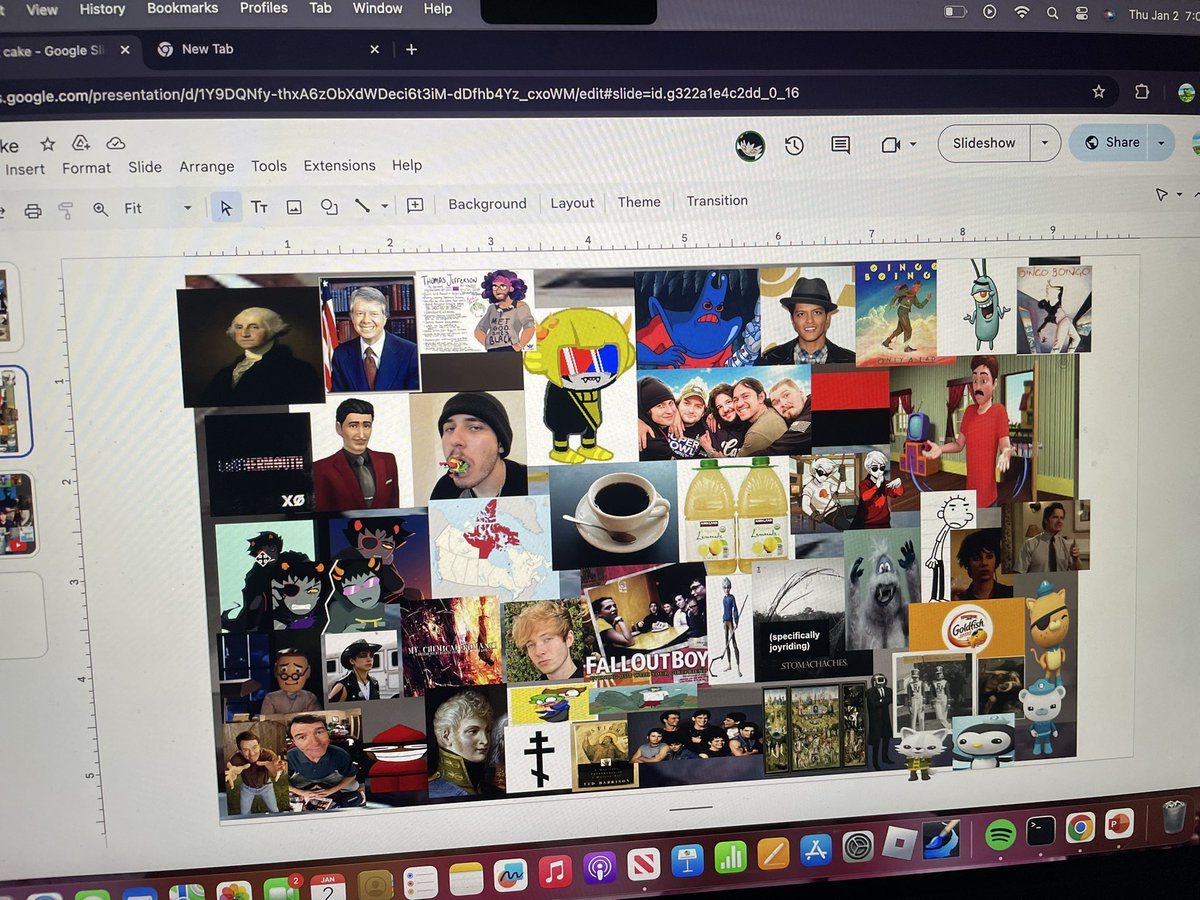1200x900 pixels.
Task: Start a video call with camera icon
Action: click(891, 145)
